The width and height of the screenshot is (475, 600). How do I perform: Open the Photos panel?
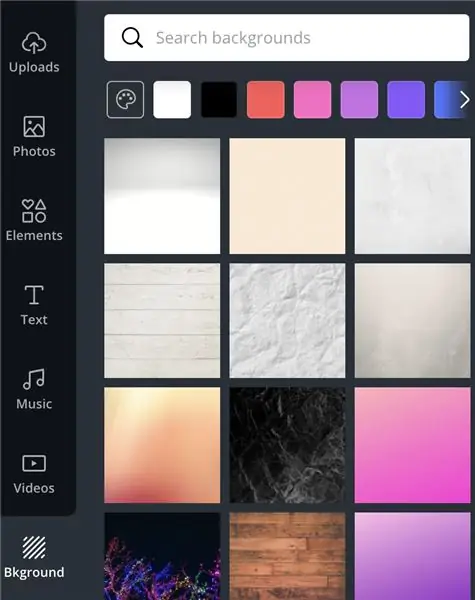(34, 137)
